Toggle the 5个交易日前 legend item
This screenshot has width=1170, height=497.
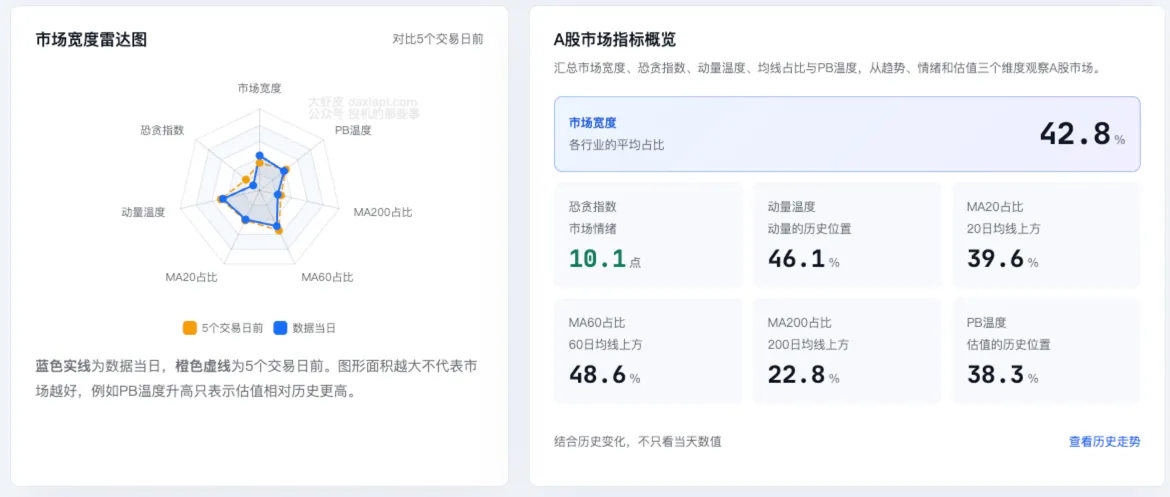[223, 328]
